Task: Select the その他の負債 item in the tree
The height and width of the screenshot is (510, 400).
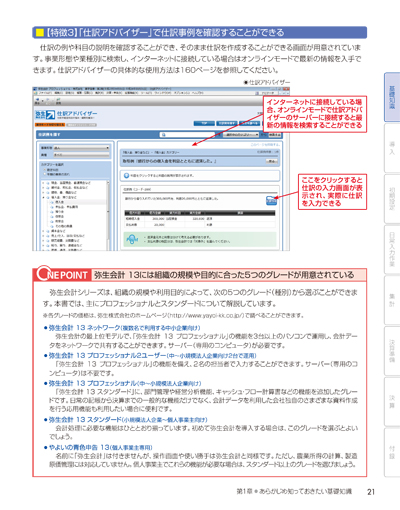Action: coord(63,226)
